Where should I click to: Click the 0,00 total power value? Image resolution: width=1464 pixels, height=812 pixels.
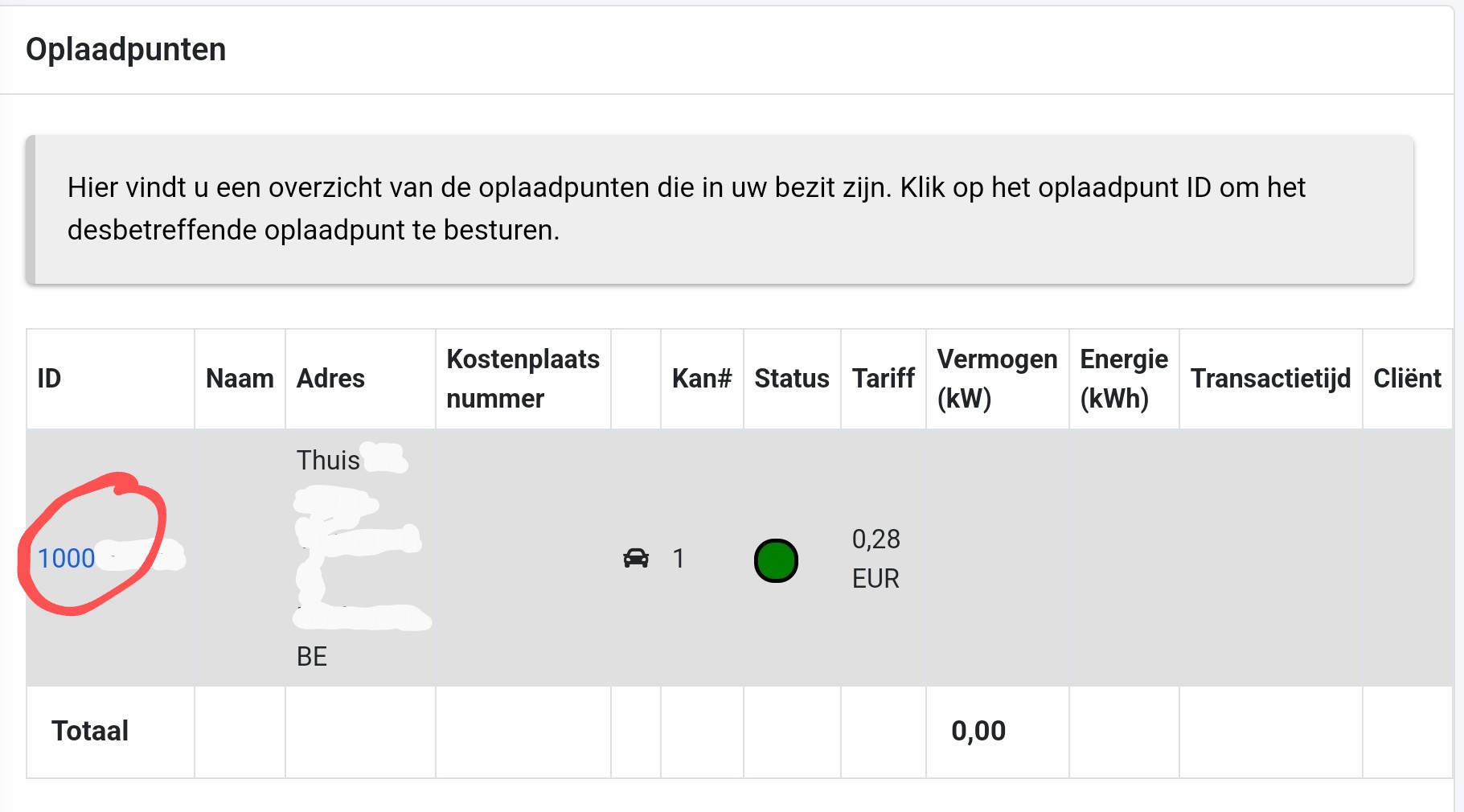point(978,731)
